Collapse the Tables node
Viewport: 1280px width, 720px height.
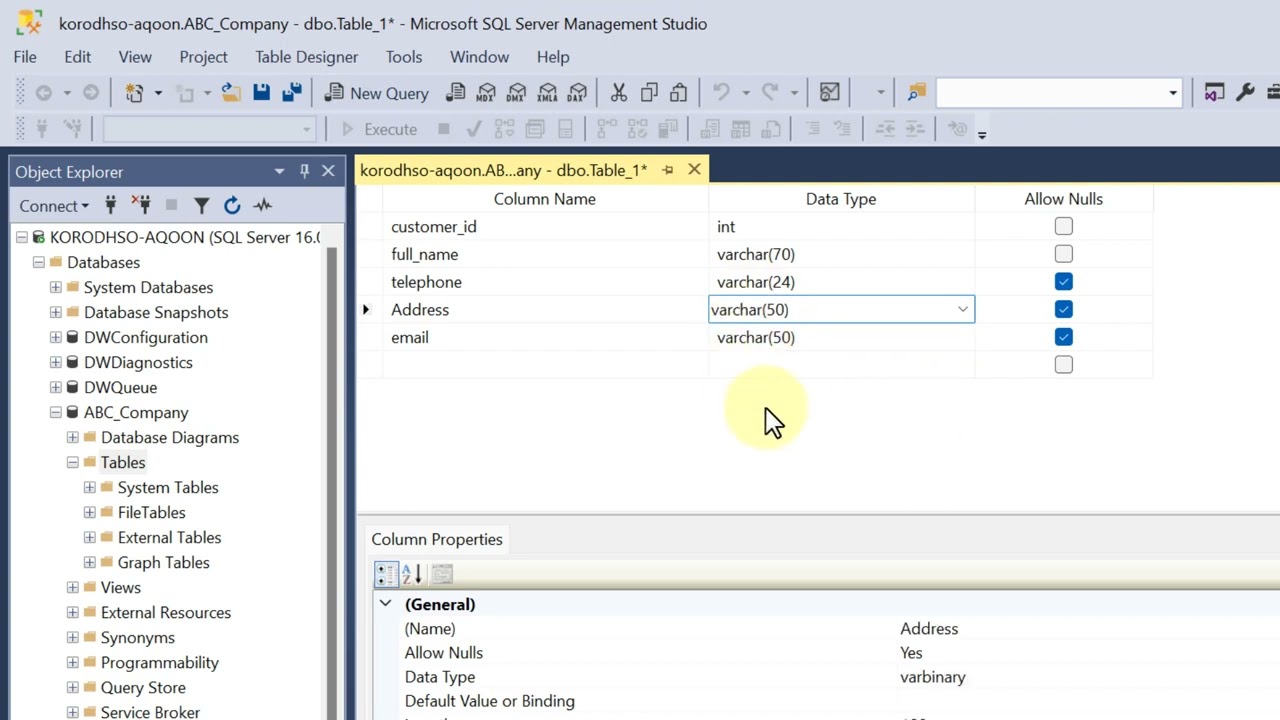(72, 462)
